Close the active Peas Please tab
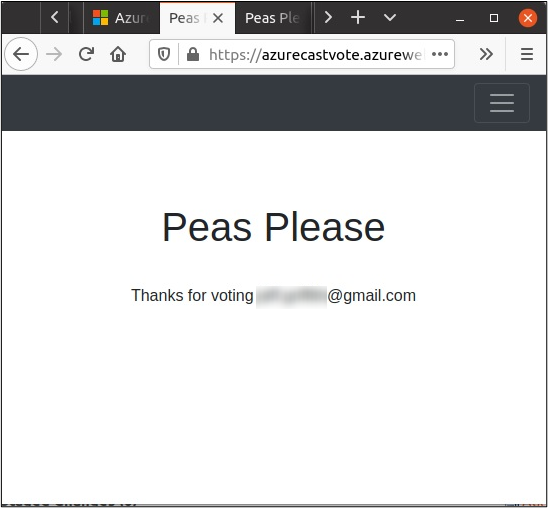This screenshot has height=508, width=548. pos(218,18)
